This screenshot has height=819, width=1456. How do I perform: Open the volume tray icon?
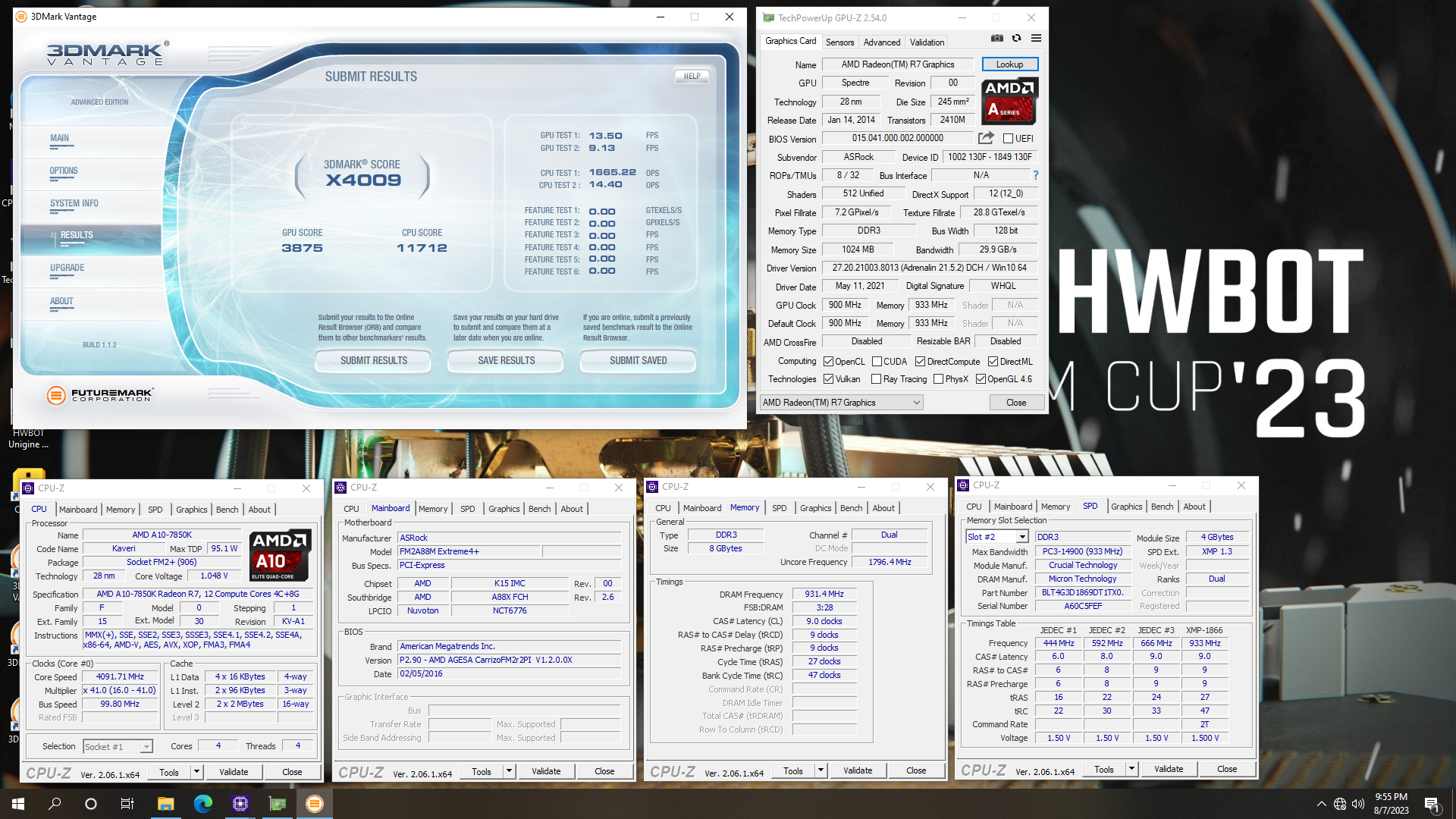(1358, 804)
